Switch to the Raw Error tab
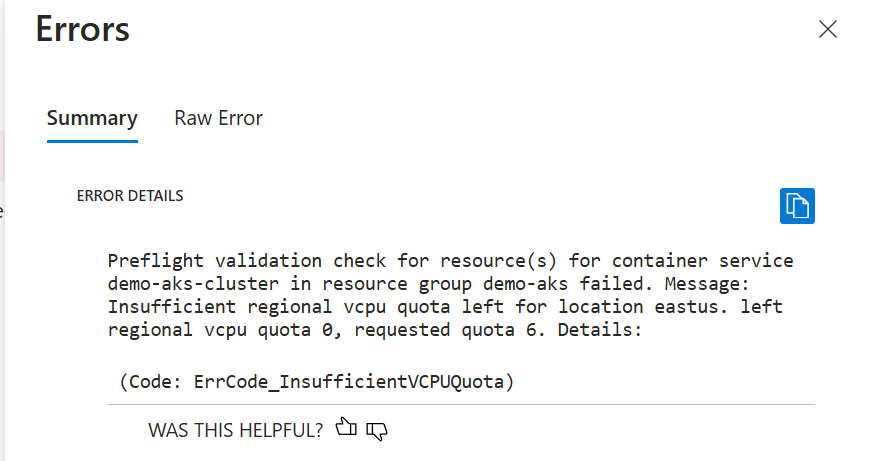873x461 pixels. pos(218,118)
